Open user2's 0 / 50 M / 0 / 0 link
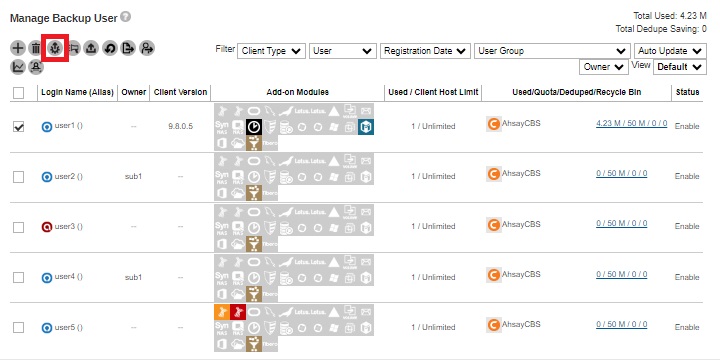The width and height of the screenshot is (720, 360). pyautogui.click(x=622, y=173)
